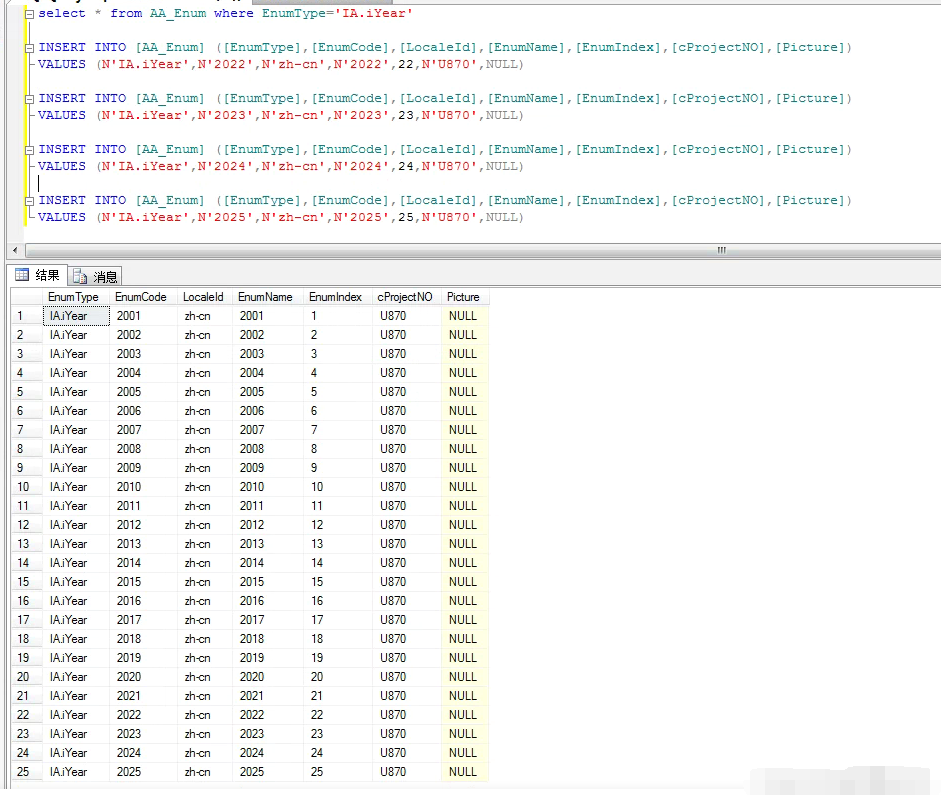Click EnumCode cell 2010
This screenshot has height=795, width=941.
[144, 487]
